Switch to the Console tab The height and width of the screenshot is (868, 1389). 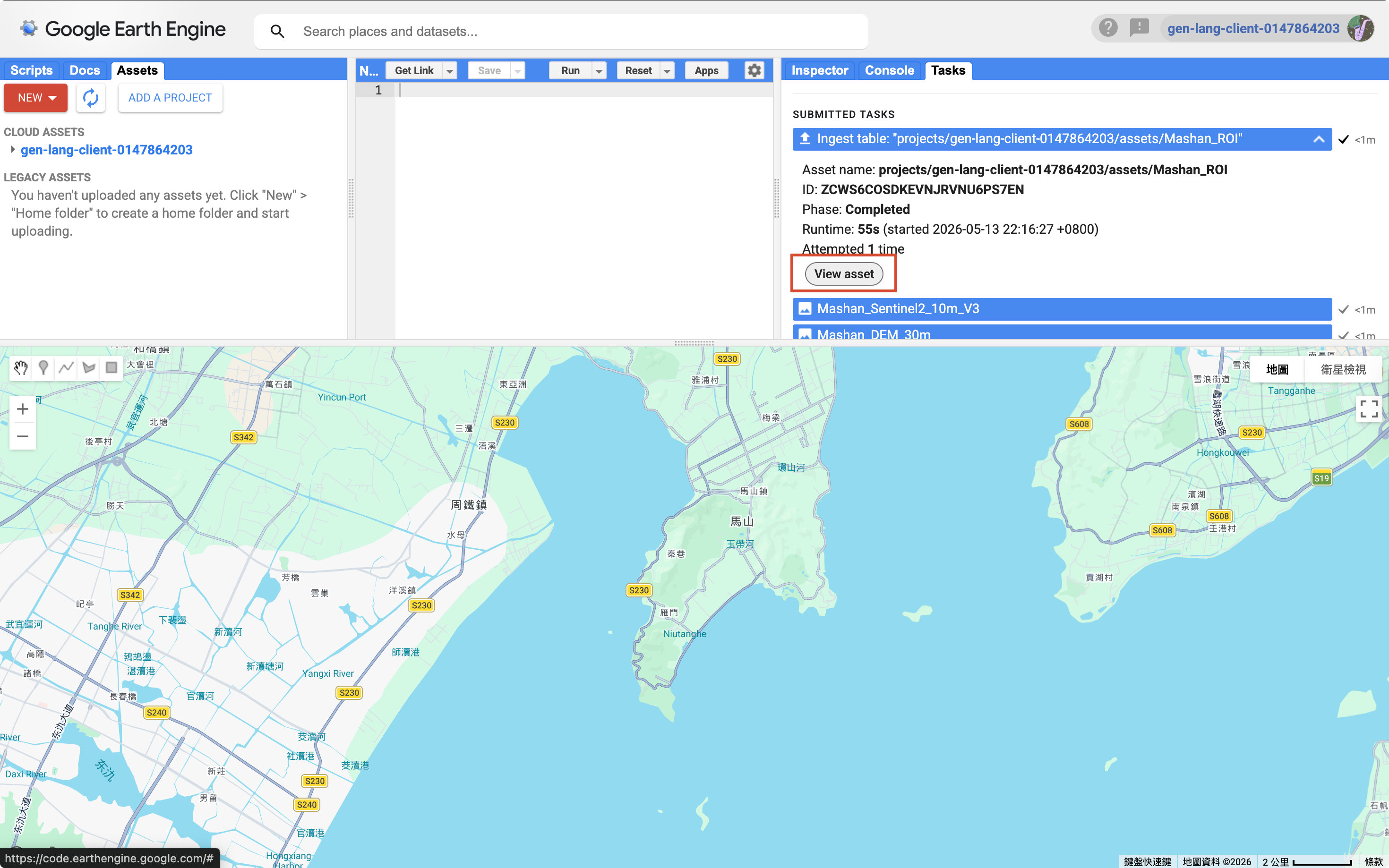point(889,70)
